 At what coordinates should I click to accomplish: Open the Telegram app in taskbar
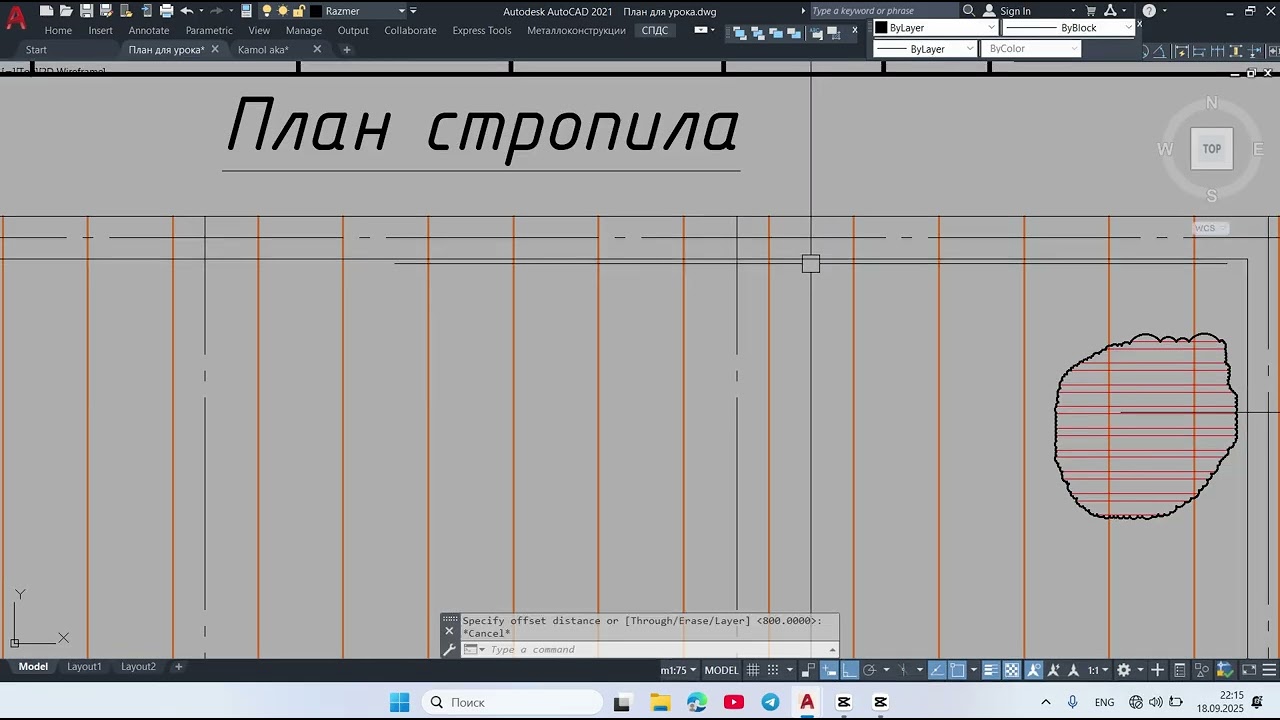coord(770,702)
